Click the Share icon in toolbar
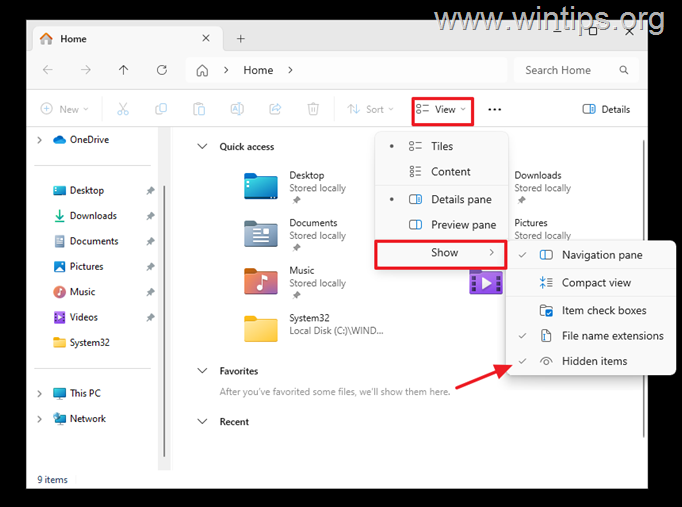Viewport: 682px width, 507px height. point(275,109)
